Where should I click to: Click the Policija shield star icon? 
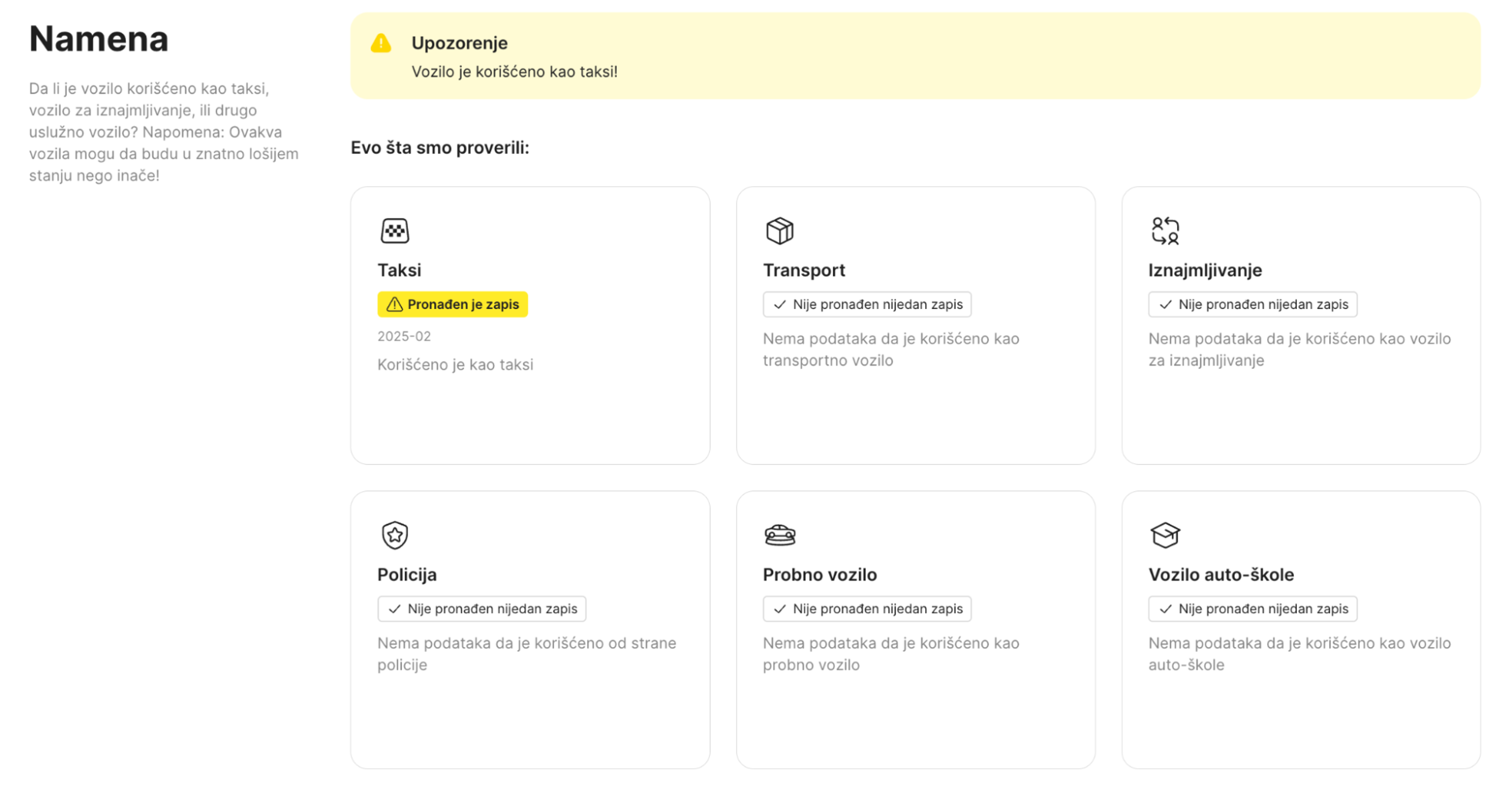pyautogui.click(x=395, y=535)
